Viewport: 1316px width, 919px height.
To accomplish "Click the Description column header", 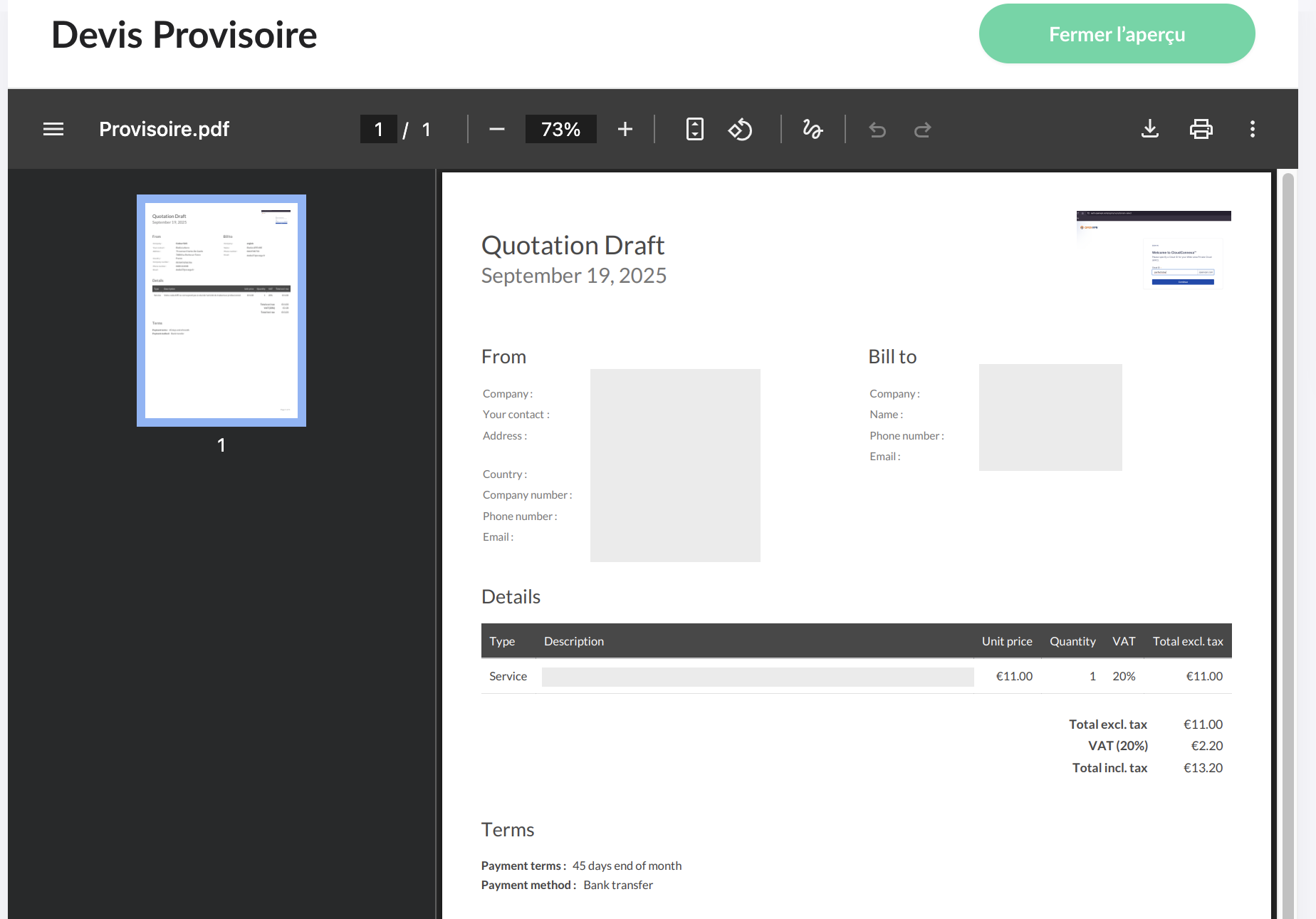I will tap(574, 641).
